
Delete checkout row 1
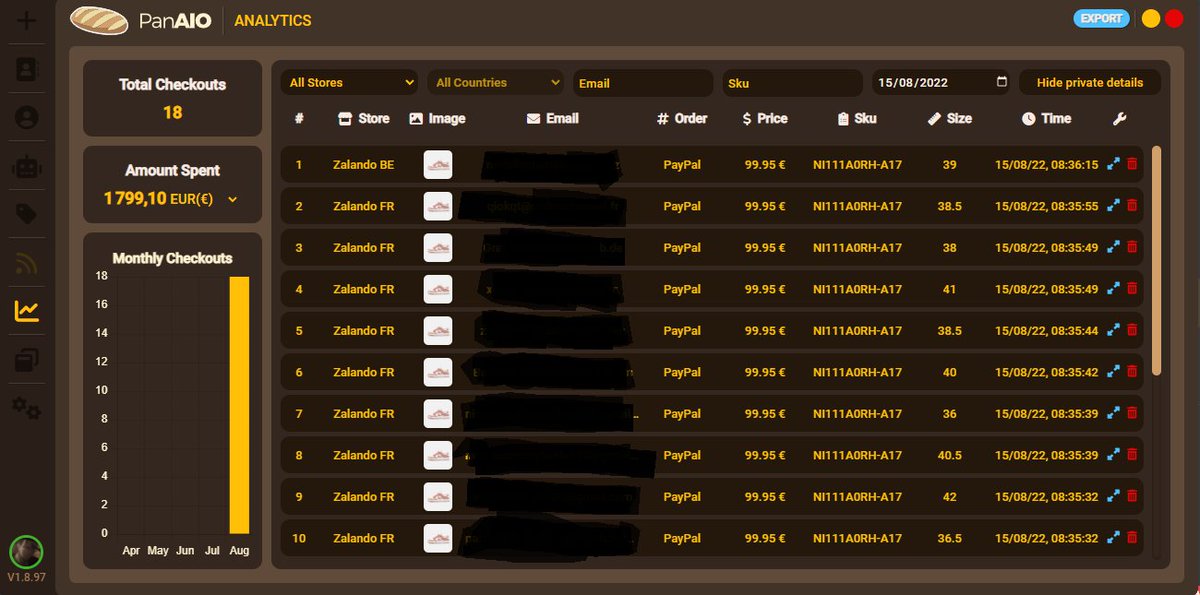click(1132, 164)
